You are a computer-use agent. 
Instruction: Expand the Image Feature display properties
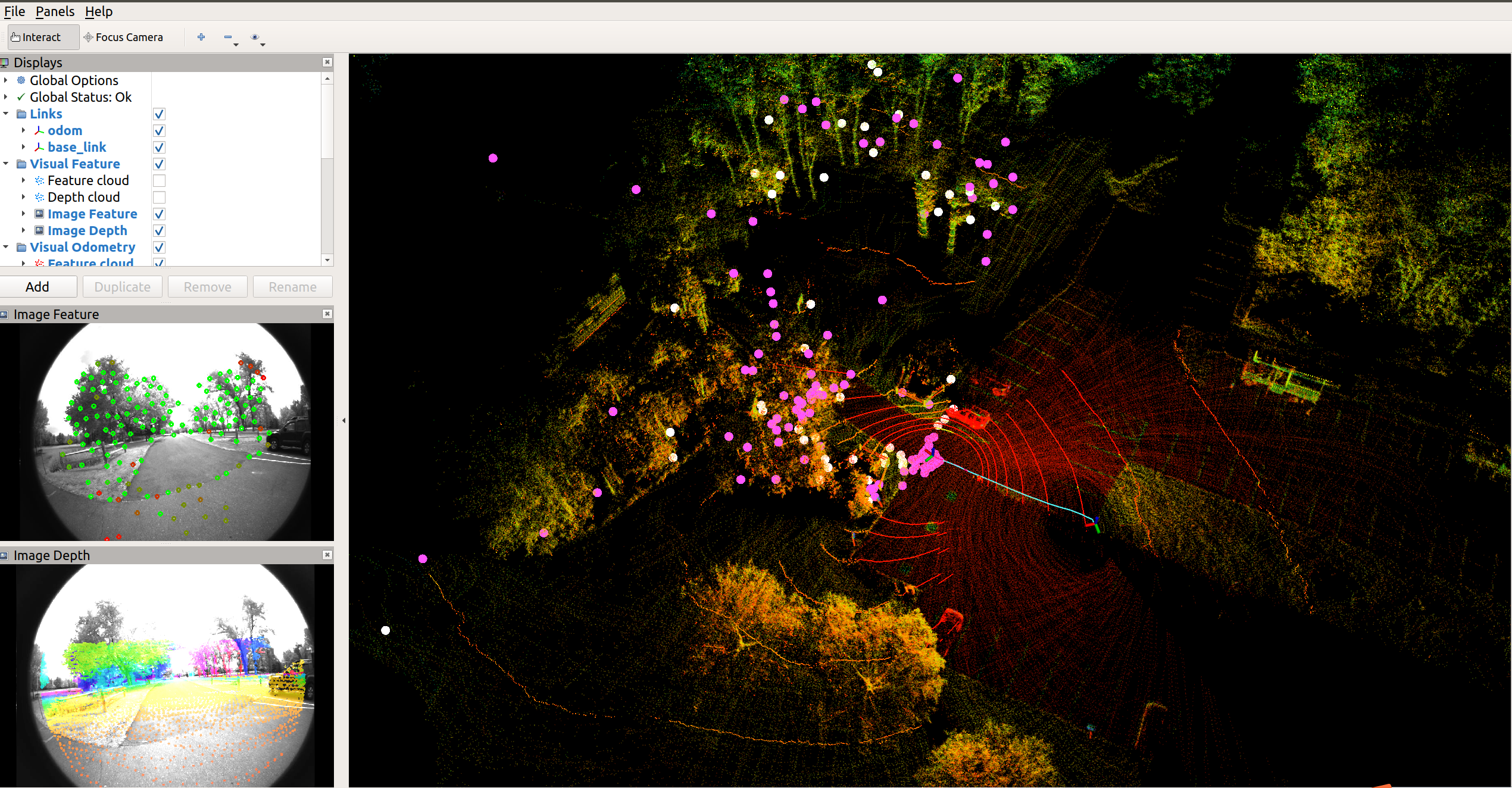click(23, 214)
